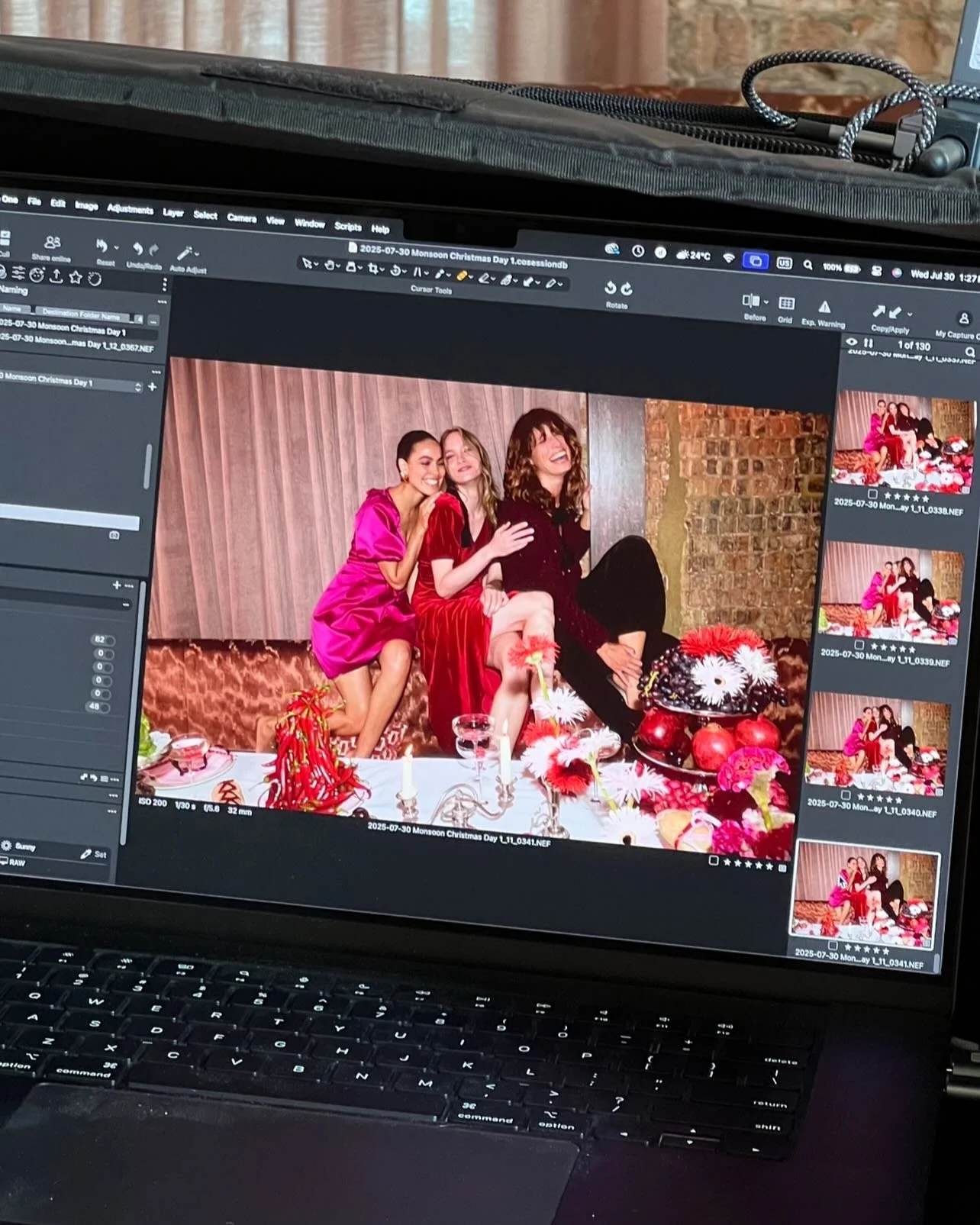Click naming format ellipsis button

(x=154, y=321)
